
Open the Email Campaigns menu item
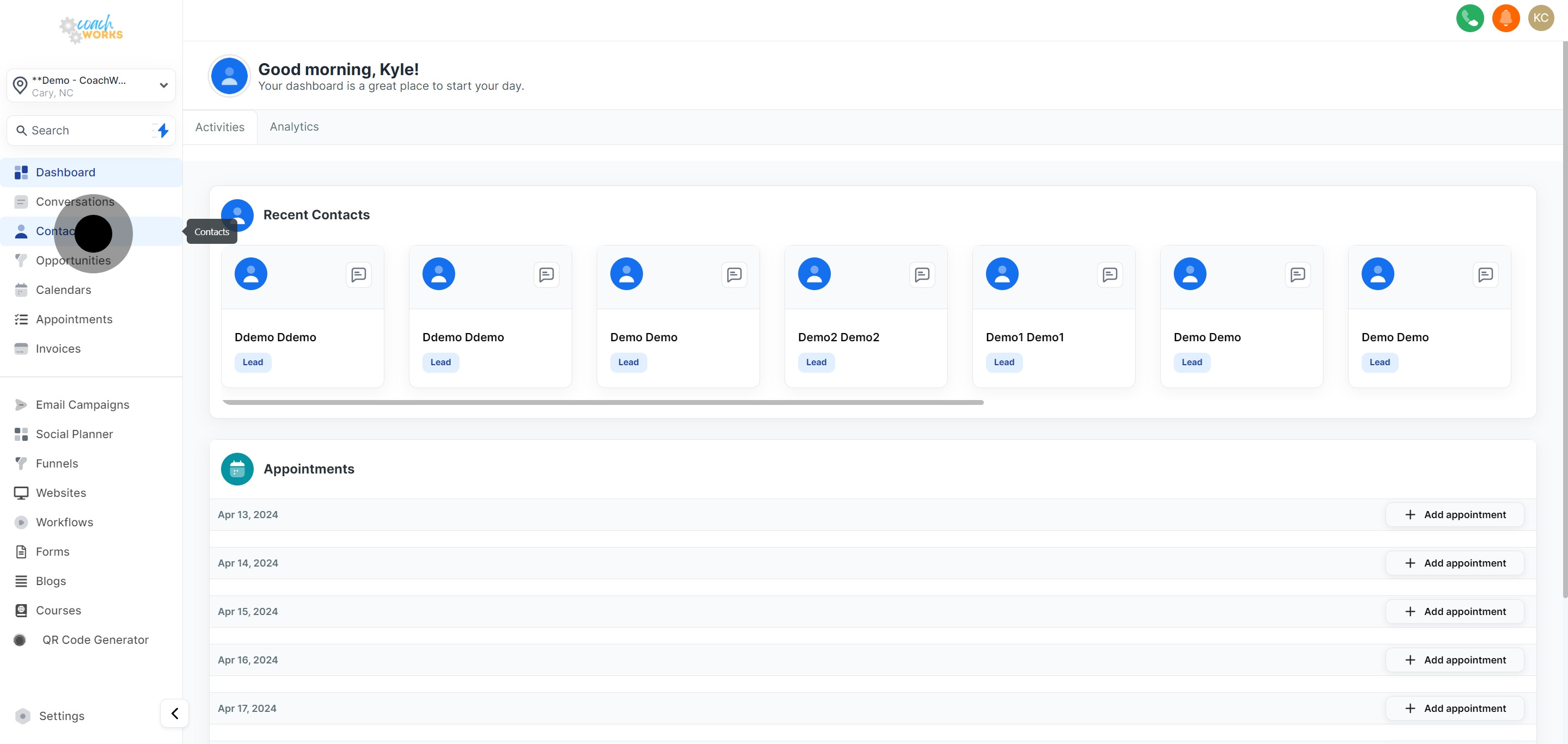tap(82, 404)
